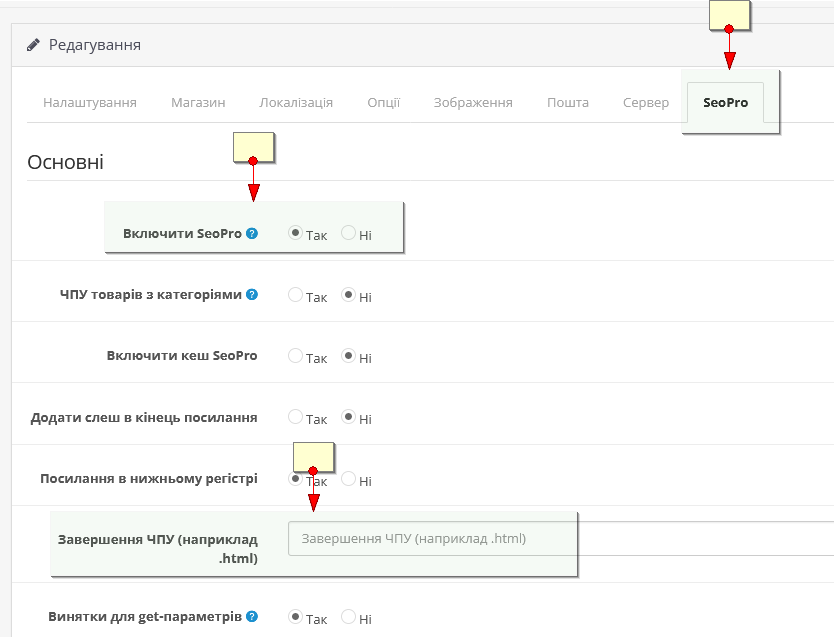Open the Налаштування tab
Screen dimensions: 834x637
[90, 103]
